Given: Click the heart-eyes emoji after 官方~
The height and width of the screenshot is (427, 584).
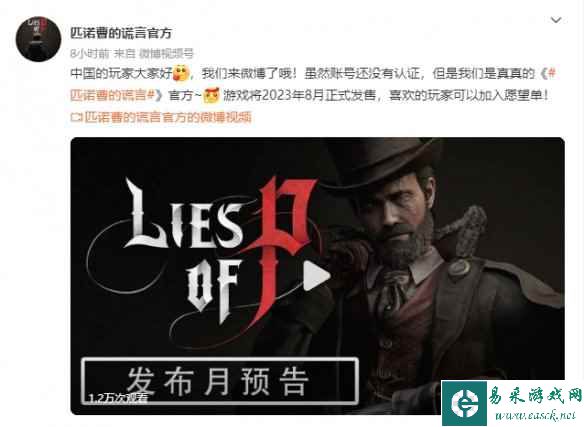Looking at the screenshot, I should pos(211,95).
